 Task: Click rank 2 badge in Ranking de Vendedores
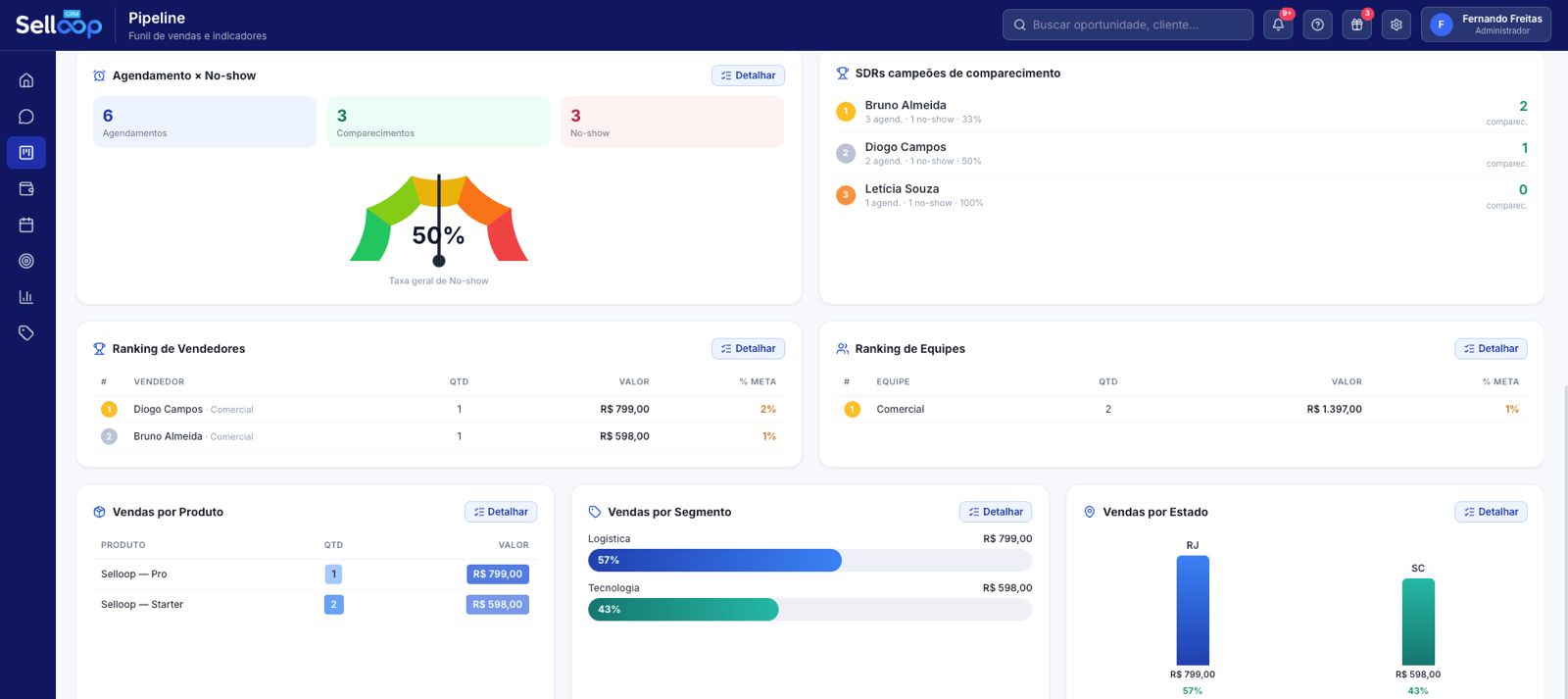point(109,436)
